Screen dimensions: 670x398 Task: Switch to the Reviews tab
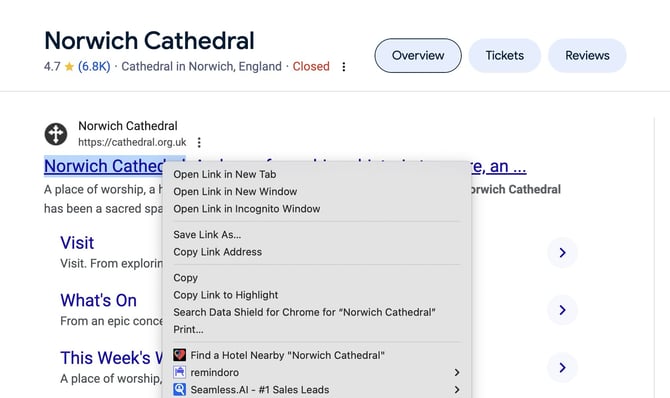click(587, 56)
